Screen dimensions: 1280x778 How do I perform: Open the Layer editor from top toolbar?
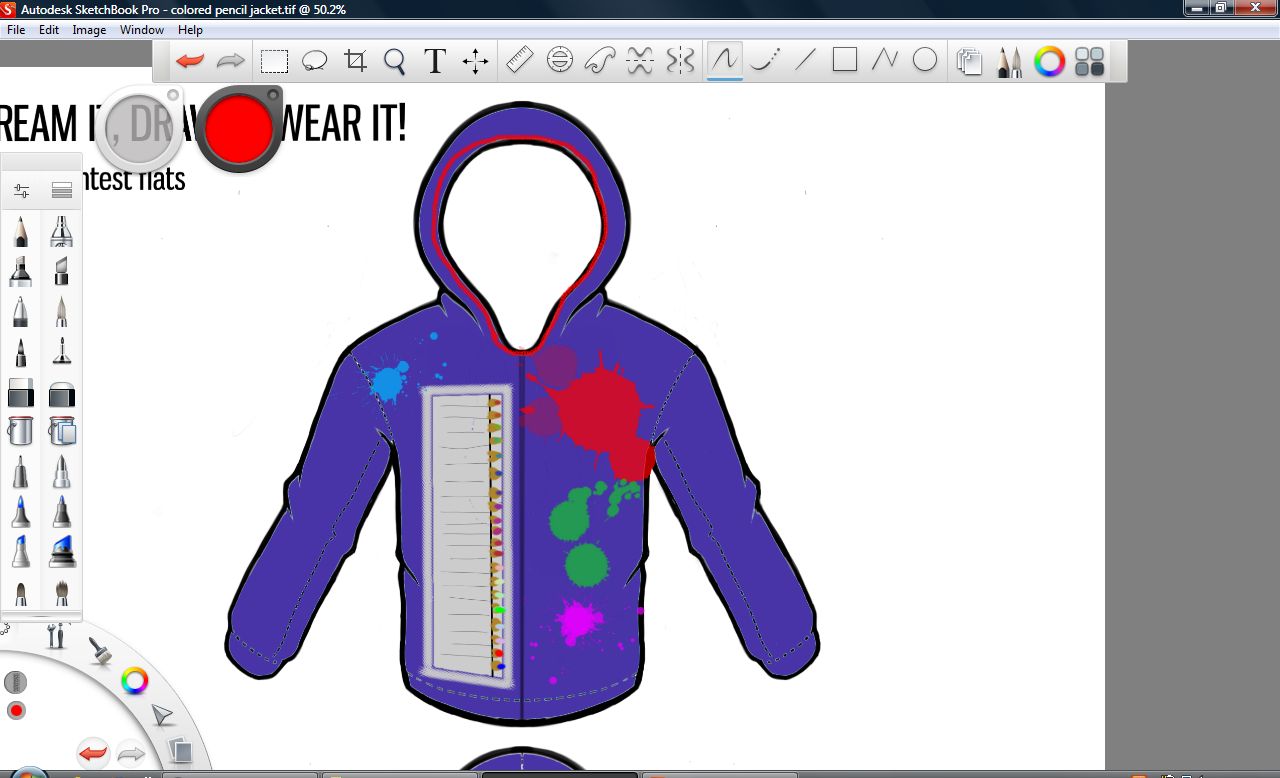point(969,62)
